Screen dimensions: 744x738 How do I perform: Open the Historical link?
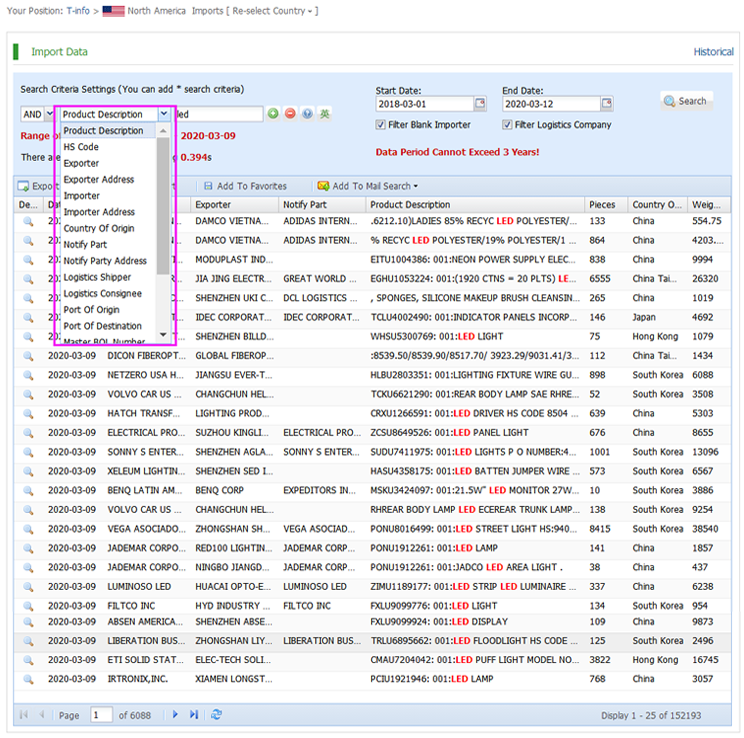713,52
